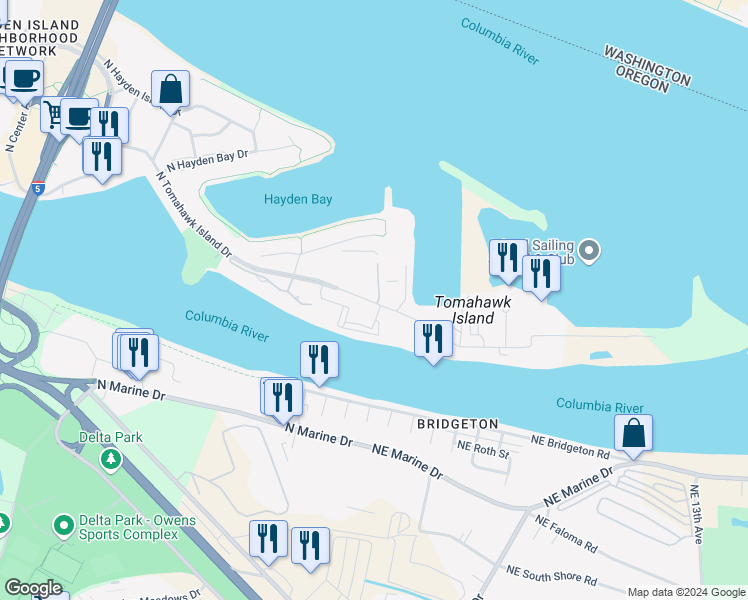
Task: Select the rightmost restaurant marker of the southern pair
Action: (x=310, y=549)
